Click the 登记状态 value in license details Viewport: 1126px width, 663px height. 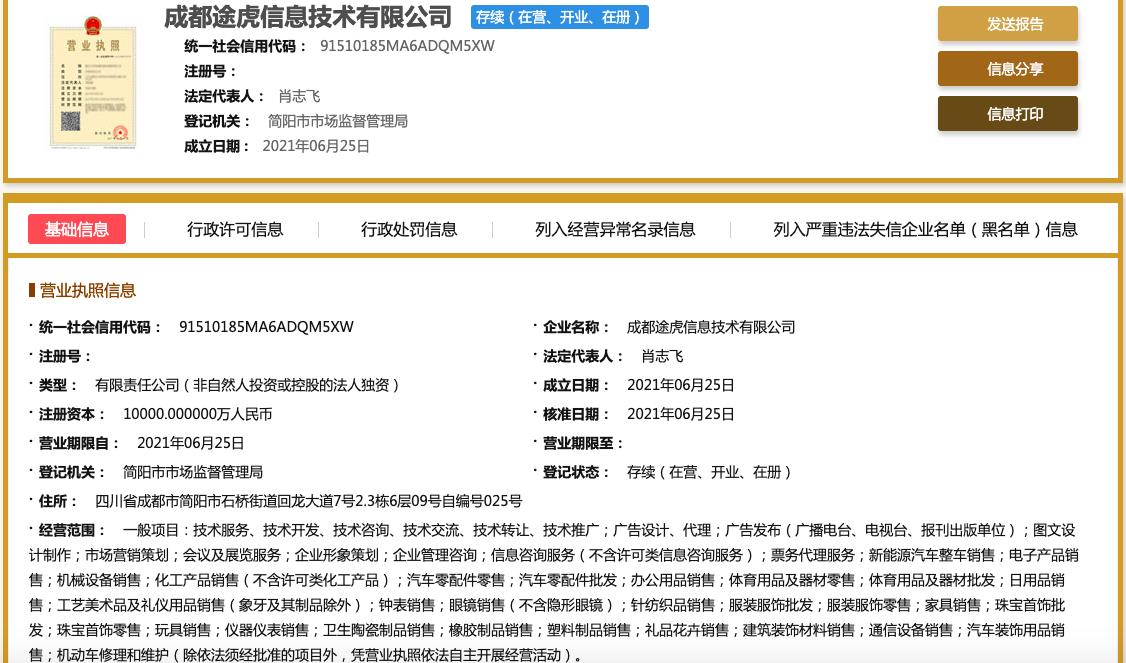[710, 472]
